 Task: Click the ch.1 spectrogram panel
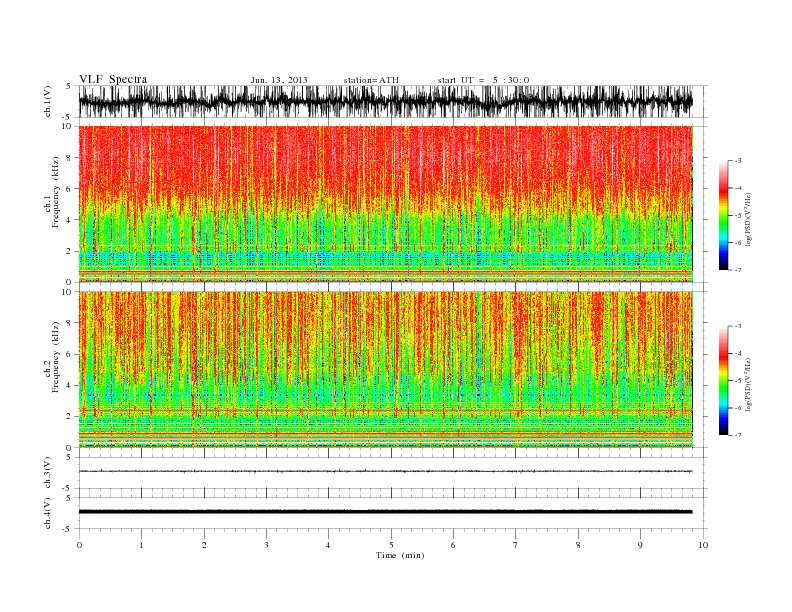coord(386,203)
